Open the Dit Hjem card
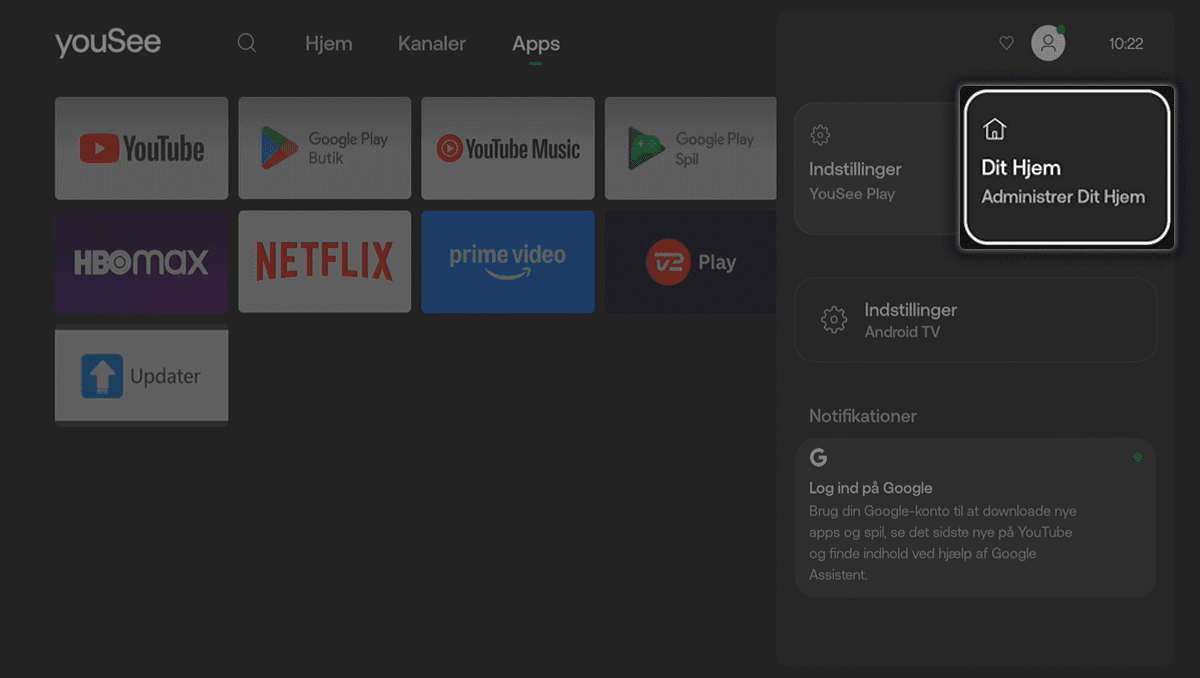This screenshot has width=1200, height=678. [1065, 167]
